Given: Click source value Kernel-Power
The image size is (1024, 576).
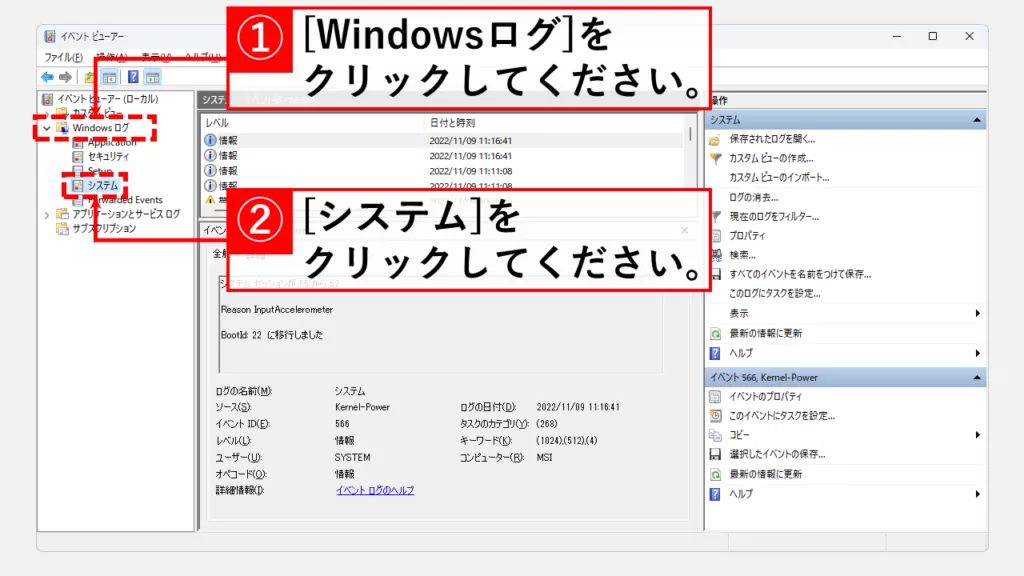Looking at the screenshot, I should [362, 407].
